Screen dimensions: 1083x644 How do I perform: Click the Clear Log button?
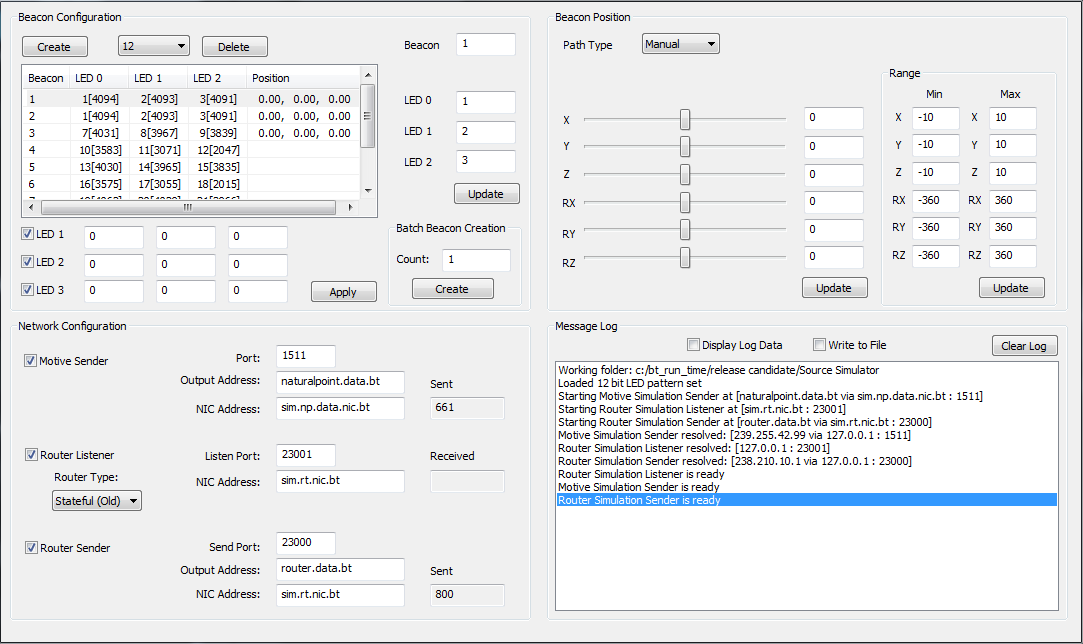[1023, 346]
